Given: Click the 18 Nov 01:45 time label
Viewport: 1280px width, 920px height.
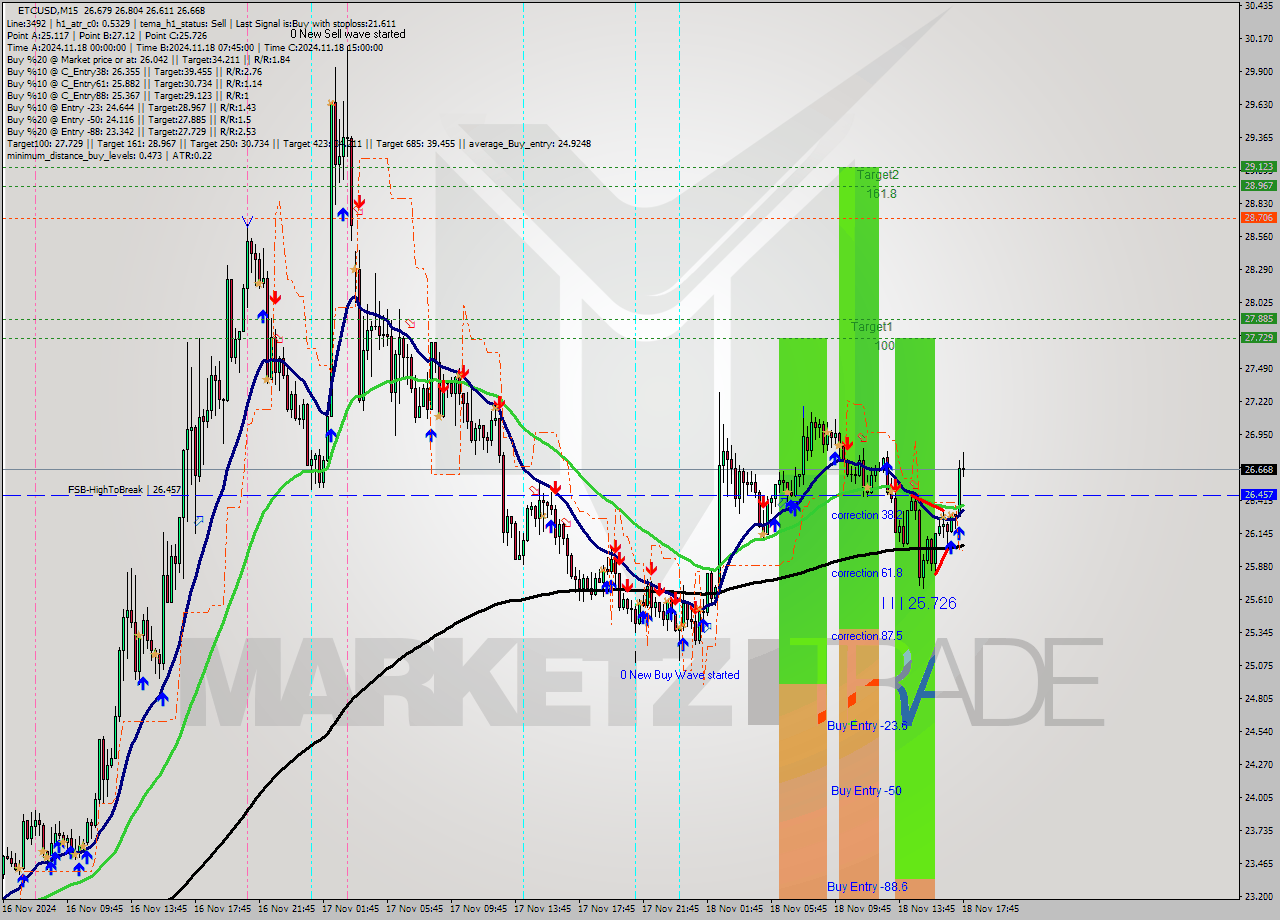Looking at the screenshot, I should coord(734,909).
